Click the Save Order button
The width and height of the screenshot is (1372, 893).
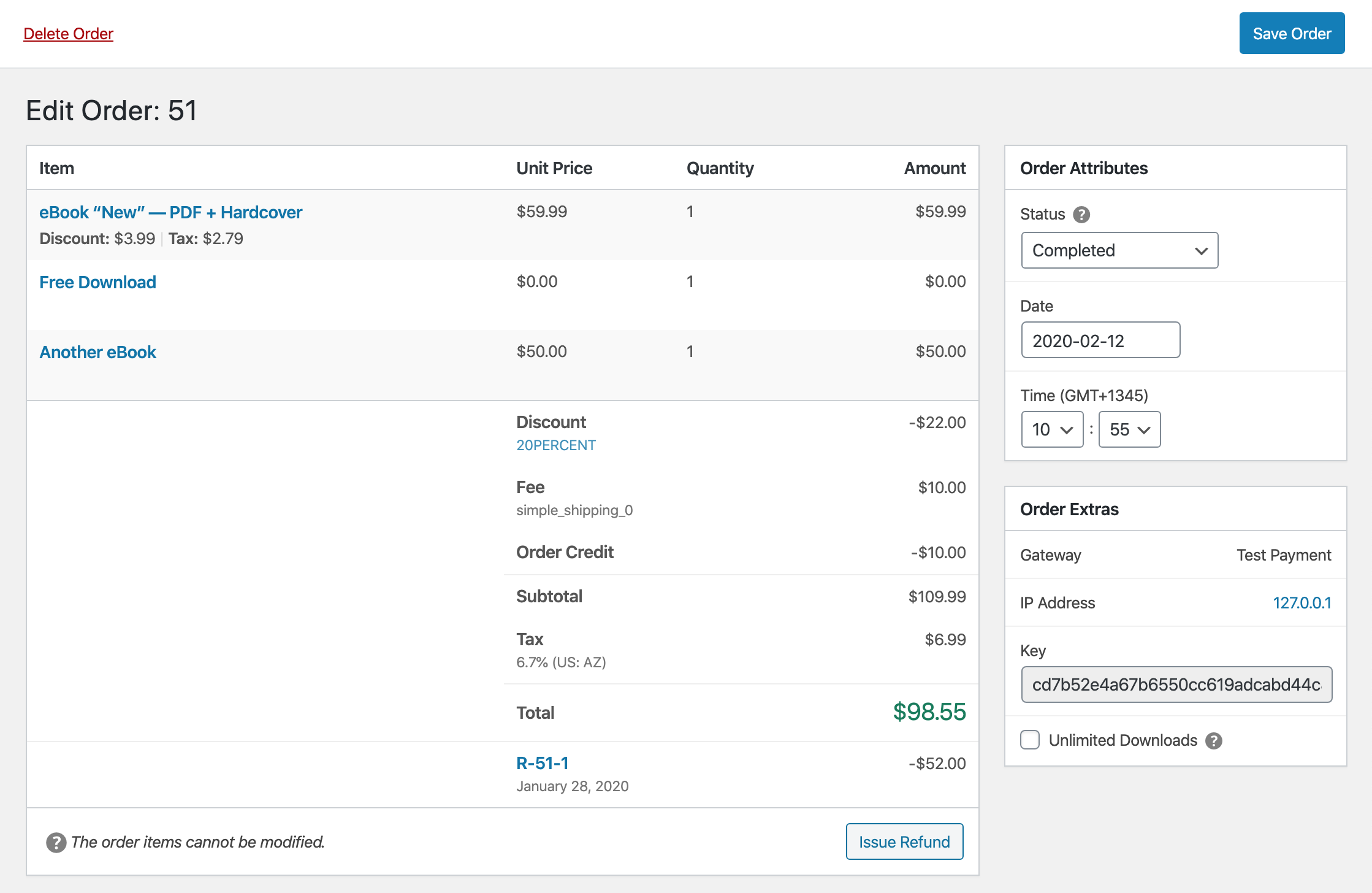[1292, 33]
